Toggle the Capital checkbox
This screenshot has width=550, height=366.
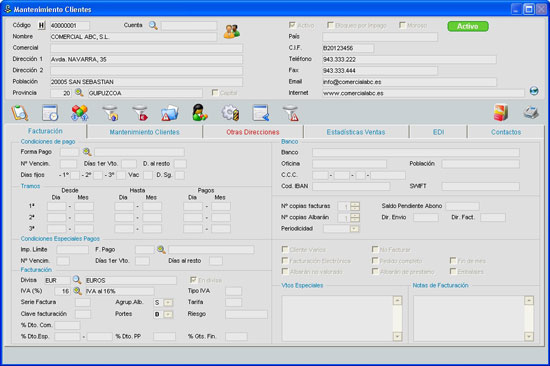pos(215,92)
